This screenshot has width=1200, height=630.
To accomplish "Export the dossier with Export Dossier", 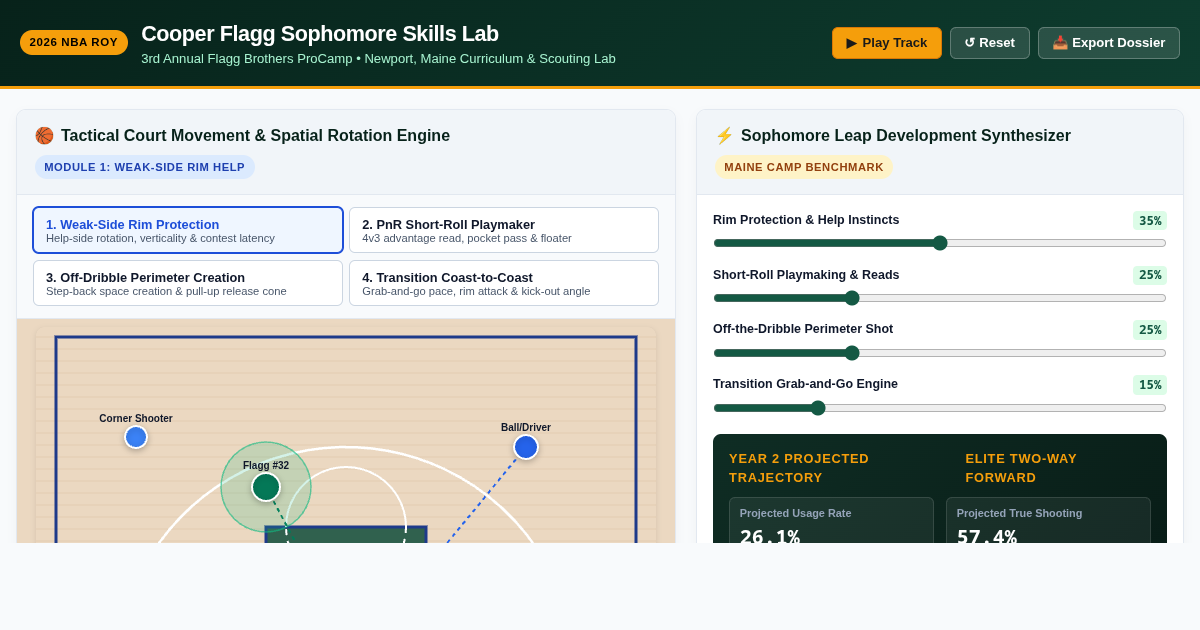I will (1108, 43).
